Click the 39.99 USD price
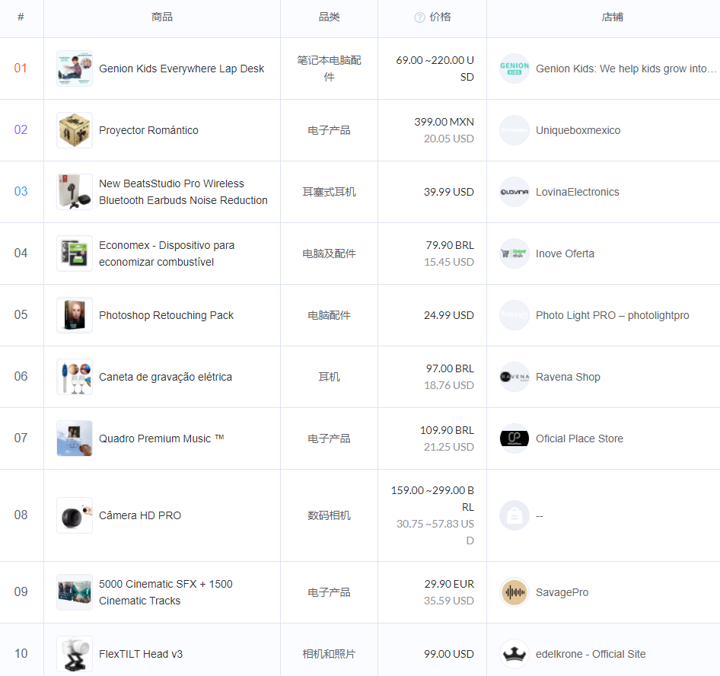The height and width of the screenshot is (676, 720). (449, 192)
